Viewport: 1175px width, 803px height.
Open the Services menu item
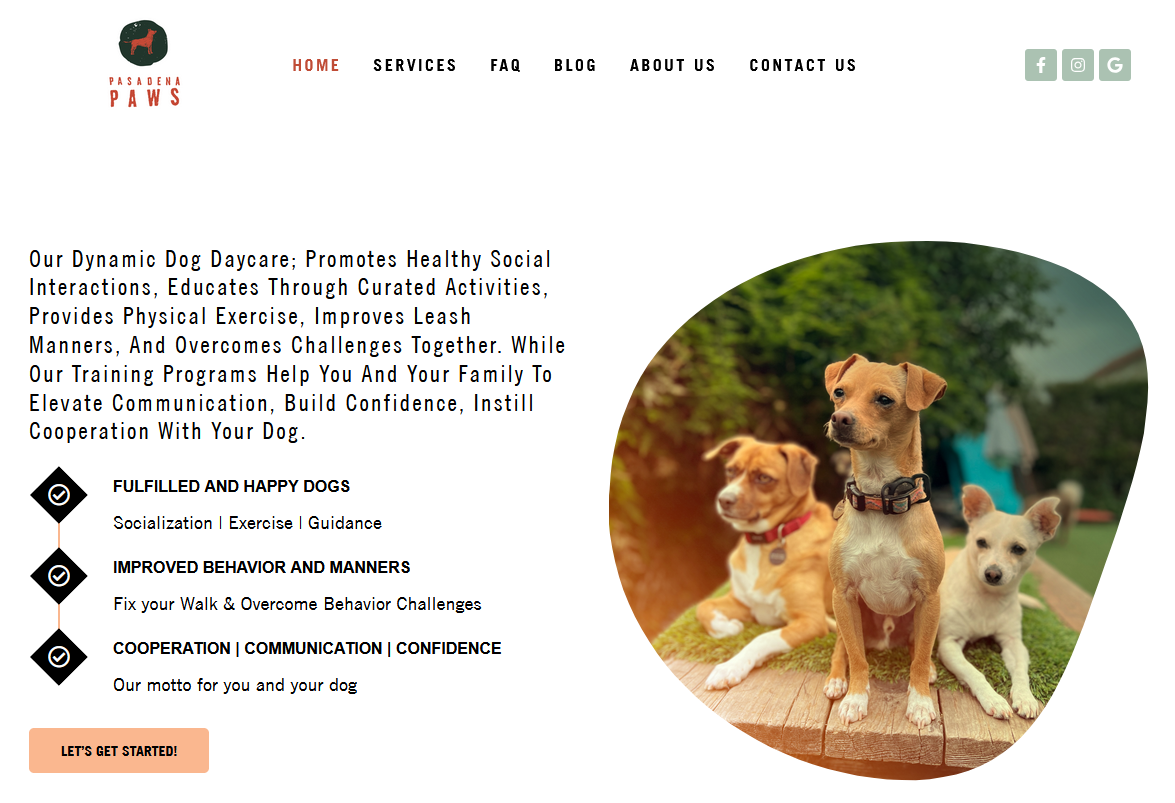(x=415, y=65)
